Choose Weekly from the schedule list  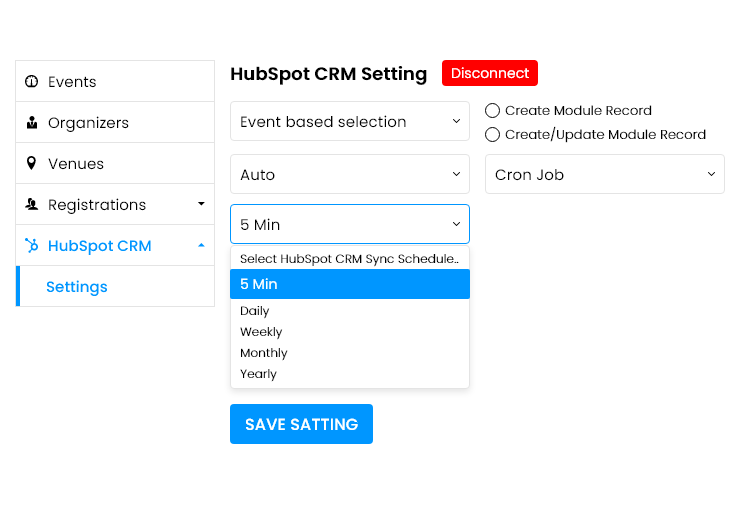pos(350,332)
